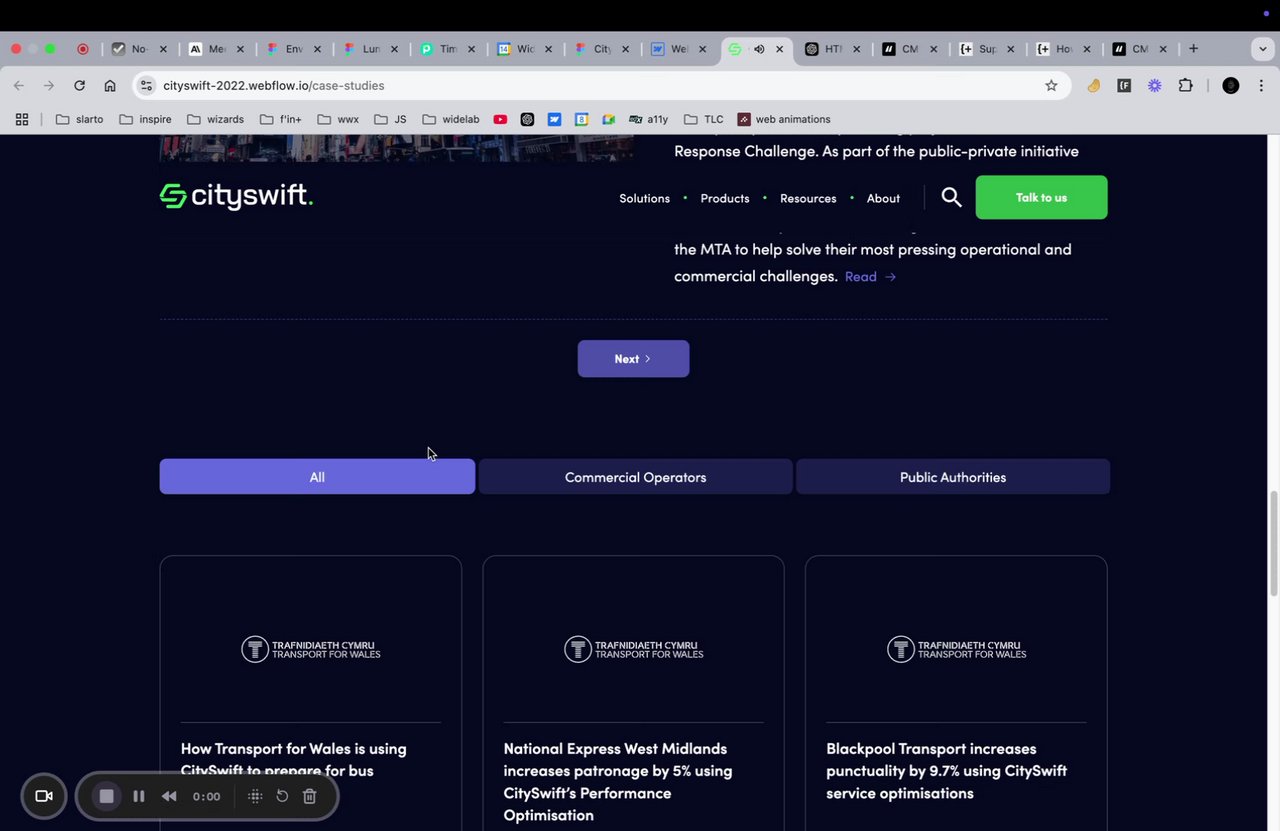Mute the playing tab via its speaker icon
Viewport: 1280px width, 831px height.
pyautogui.click(x=759, y=49)
